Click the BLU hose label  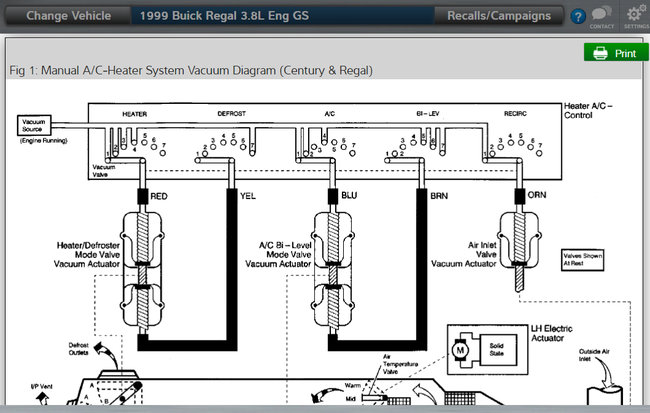pos(349,195)
